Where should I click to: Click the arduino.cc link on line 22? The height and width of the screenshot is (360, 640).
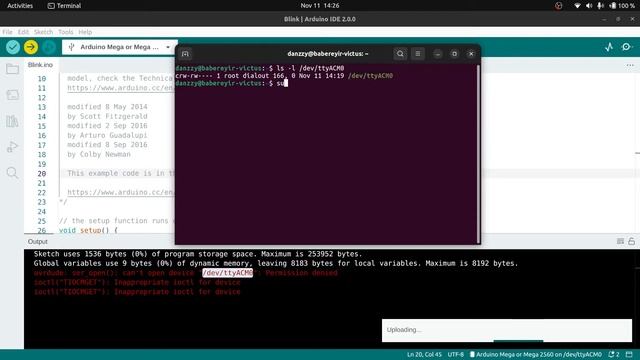click(x=120, y=192)
